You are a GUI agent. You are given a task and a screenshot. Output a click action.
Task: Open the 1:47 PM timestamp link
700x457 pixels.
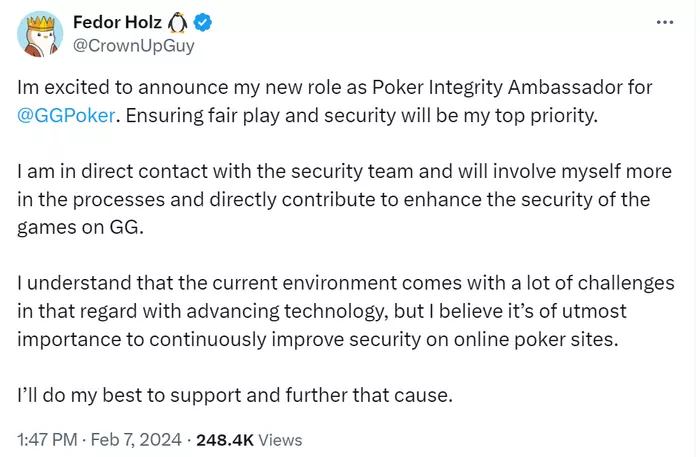[47, 440]
